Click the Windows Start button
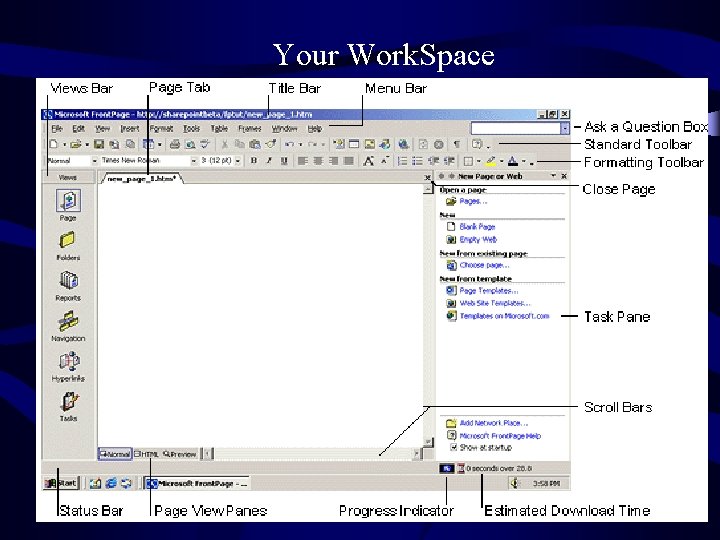 (x=61, y=483)
